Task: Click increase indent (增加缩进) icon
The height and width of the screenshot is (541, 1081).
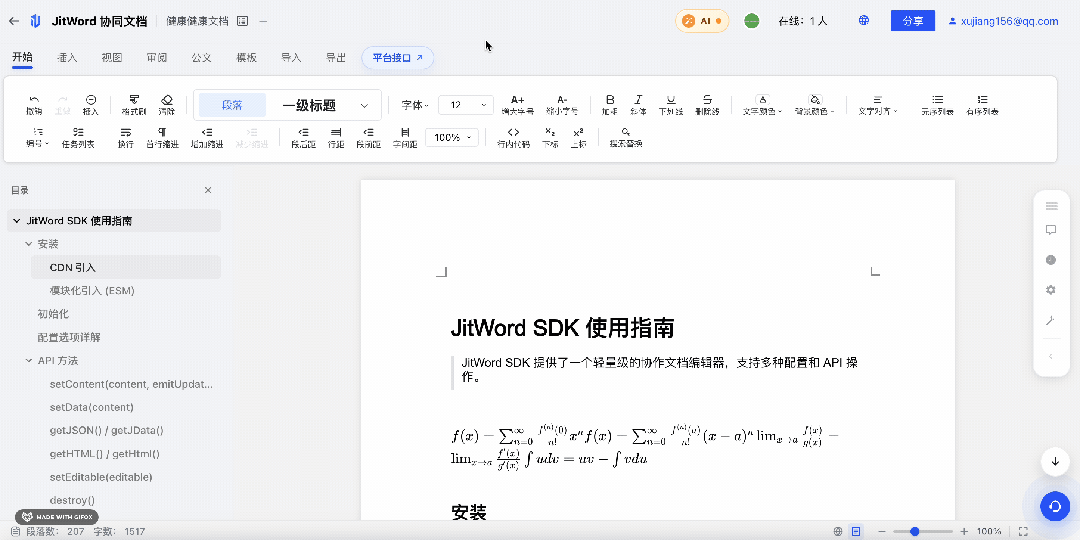Action: point(207,137)
